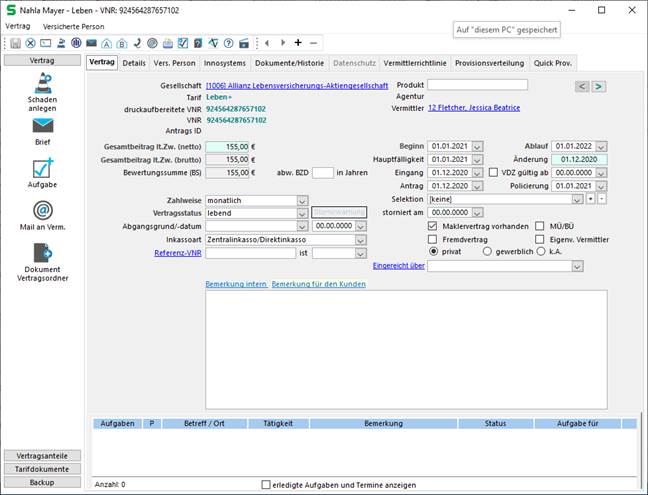The image size is (648, 495).
Task: Click the Schaden anlegen sidebar icon
Action: [42, 84]
